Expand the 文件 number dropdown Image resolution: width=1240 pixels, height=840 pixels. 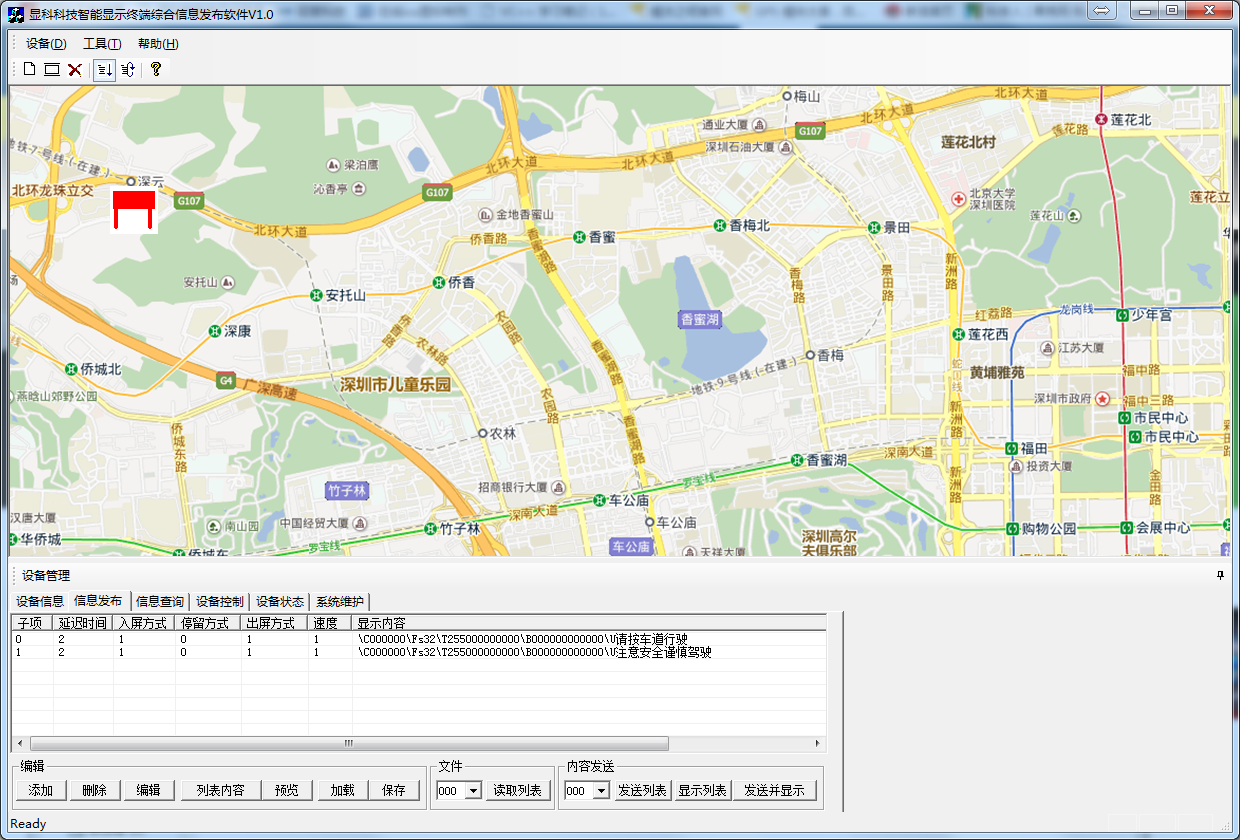click(474, 791)
